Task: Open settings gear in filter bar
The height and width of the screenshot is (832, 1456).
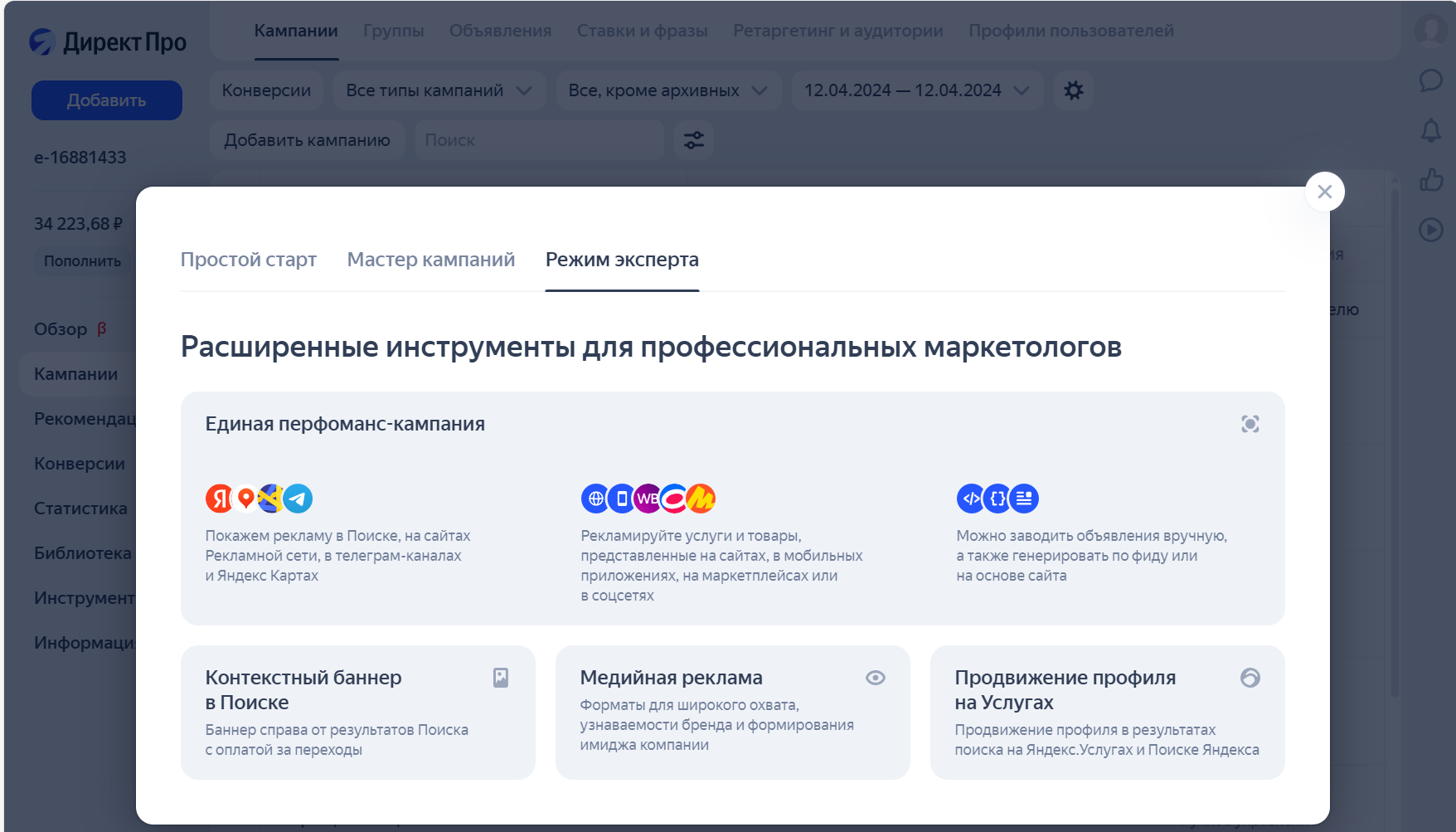Action: [x=1074, y=90]
